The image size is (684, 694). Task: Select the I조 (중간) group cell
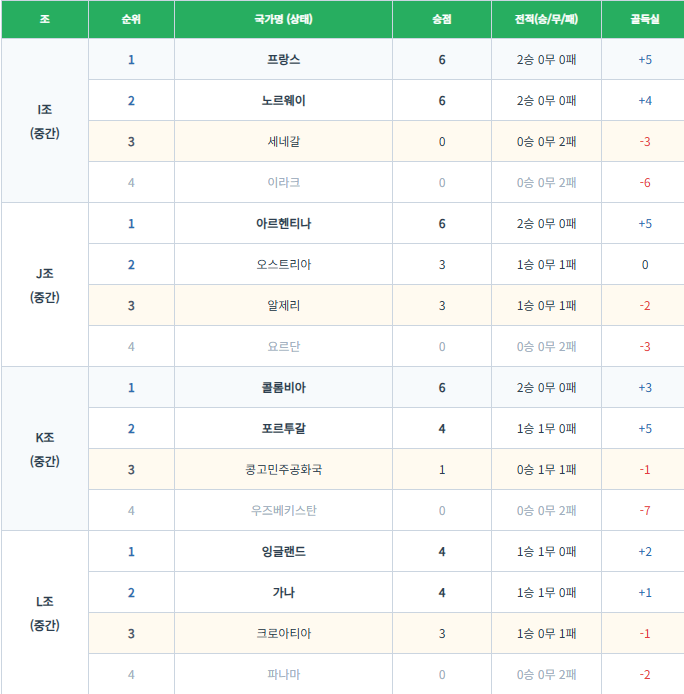click(45, 121)
